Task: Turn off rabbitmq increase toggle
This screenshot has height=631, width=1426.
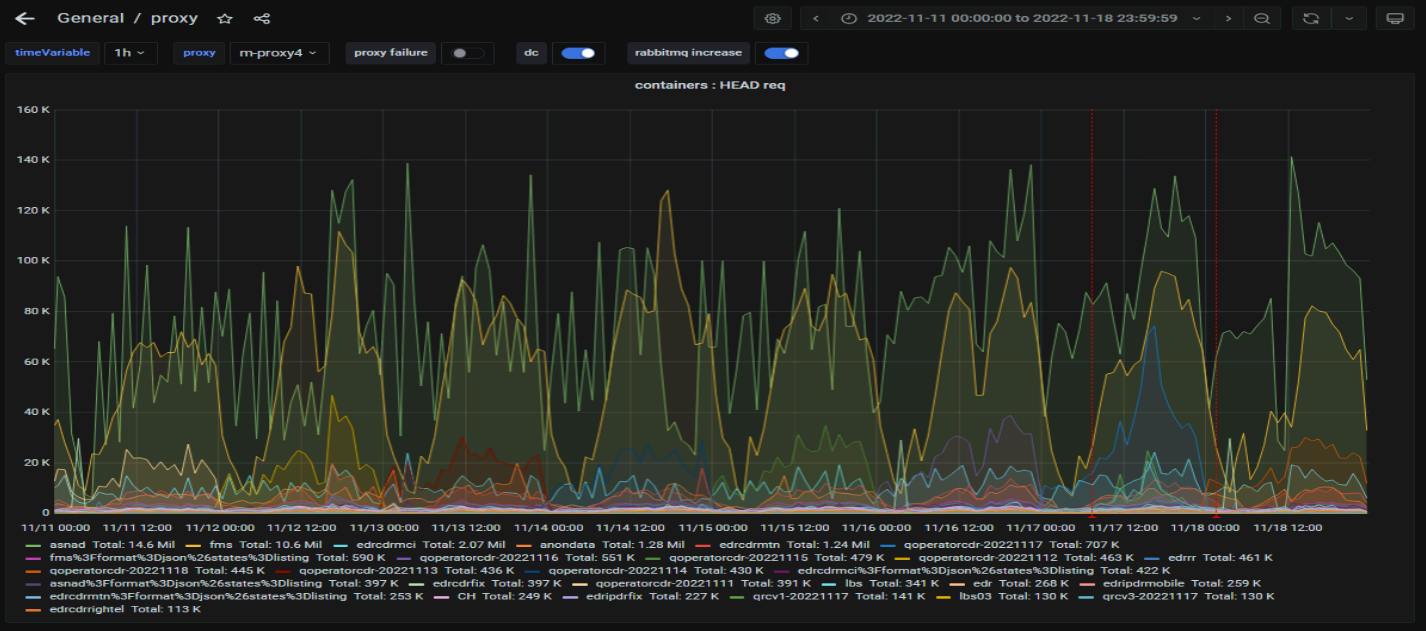Action: [781, 53]
